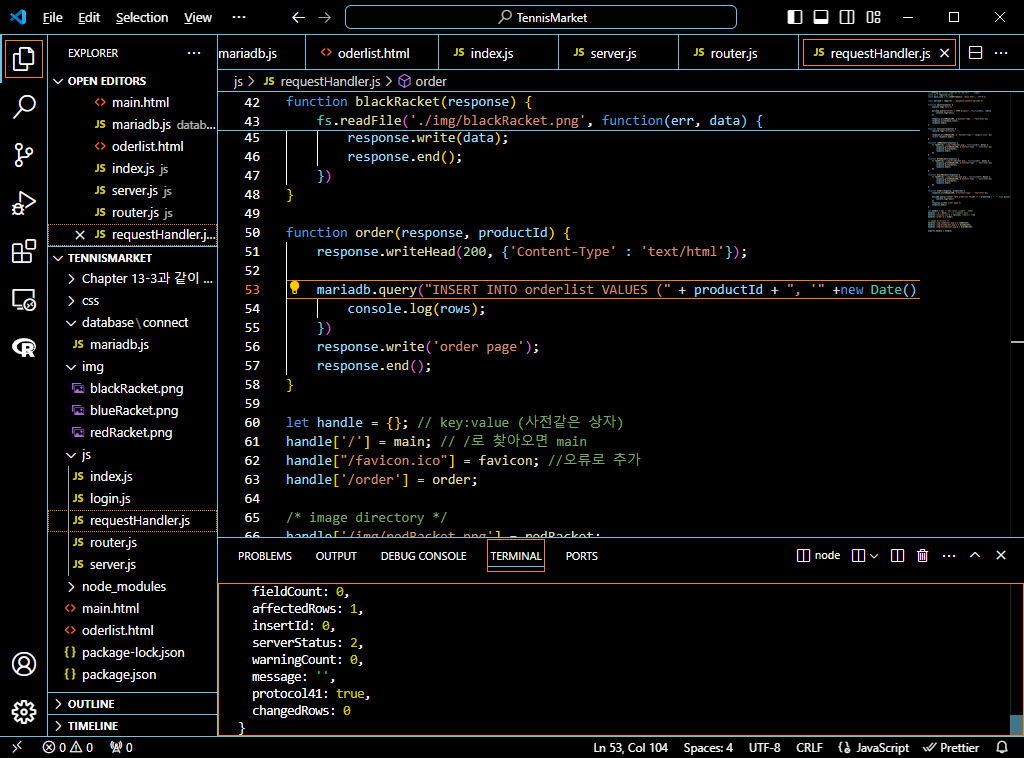Show more menu bar items
The height and width of the screenshot is (758, 1024).
click(239, 18)
